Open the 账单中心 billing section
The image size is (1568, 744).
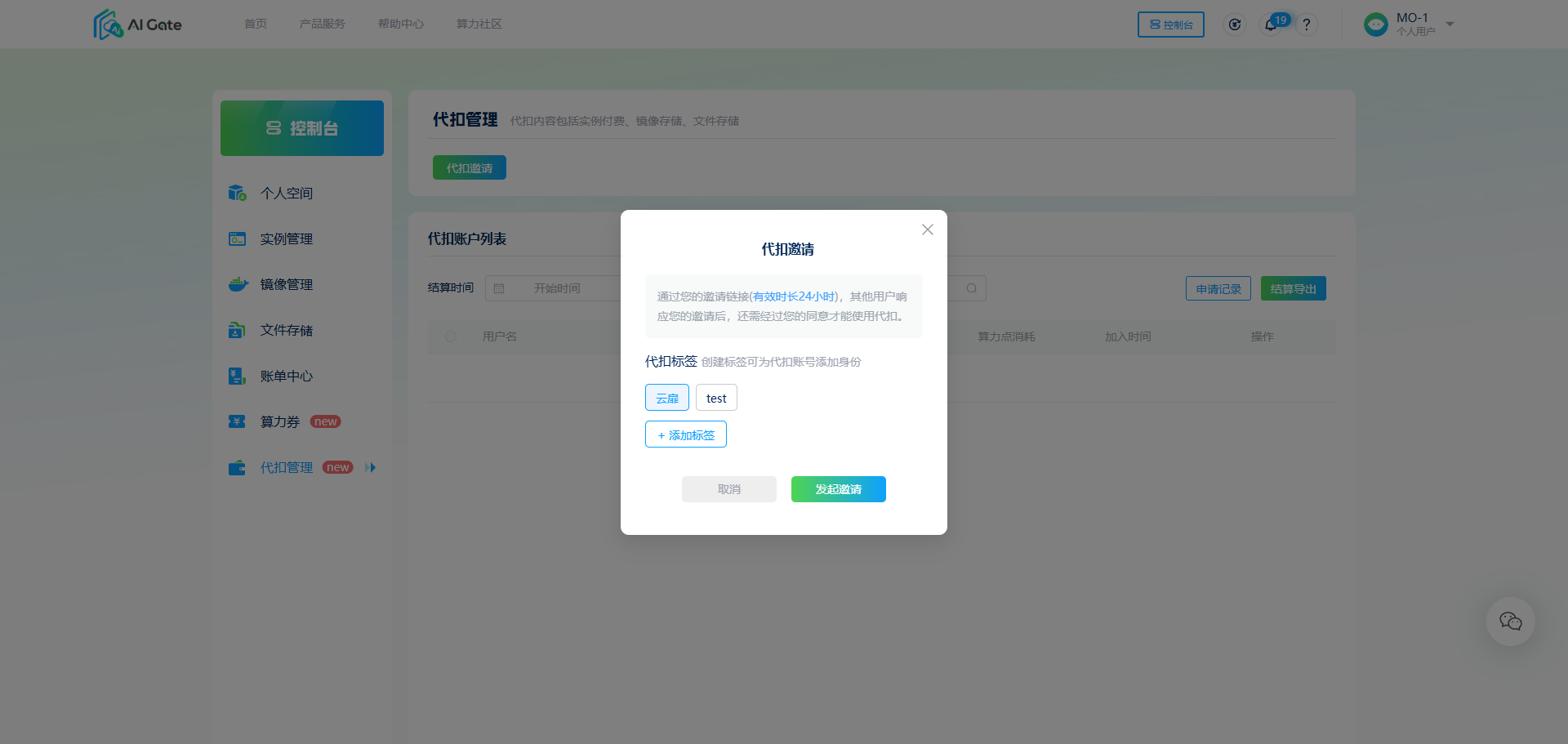285,376
